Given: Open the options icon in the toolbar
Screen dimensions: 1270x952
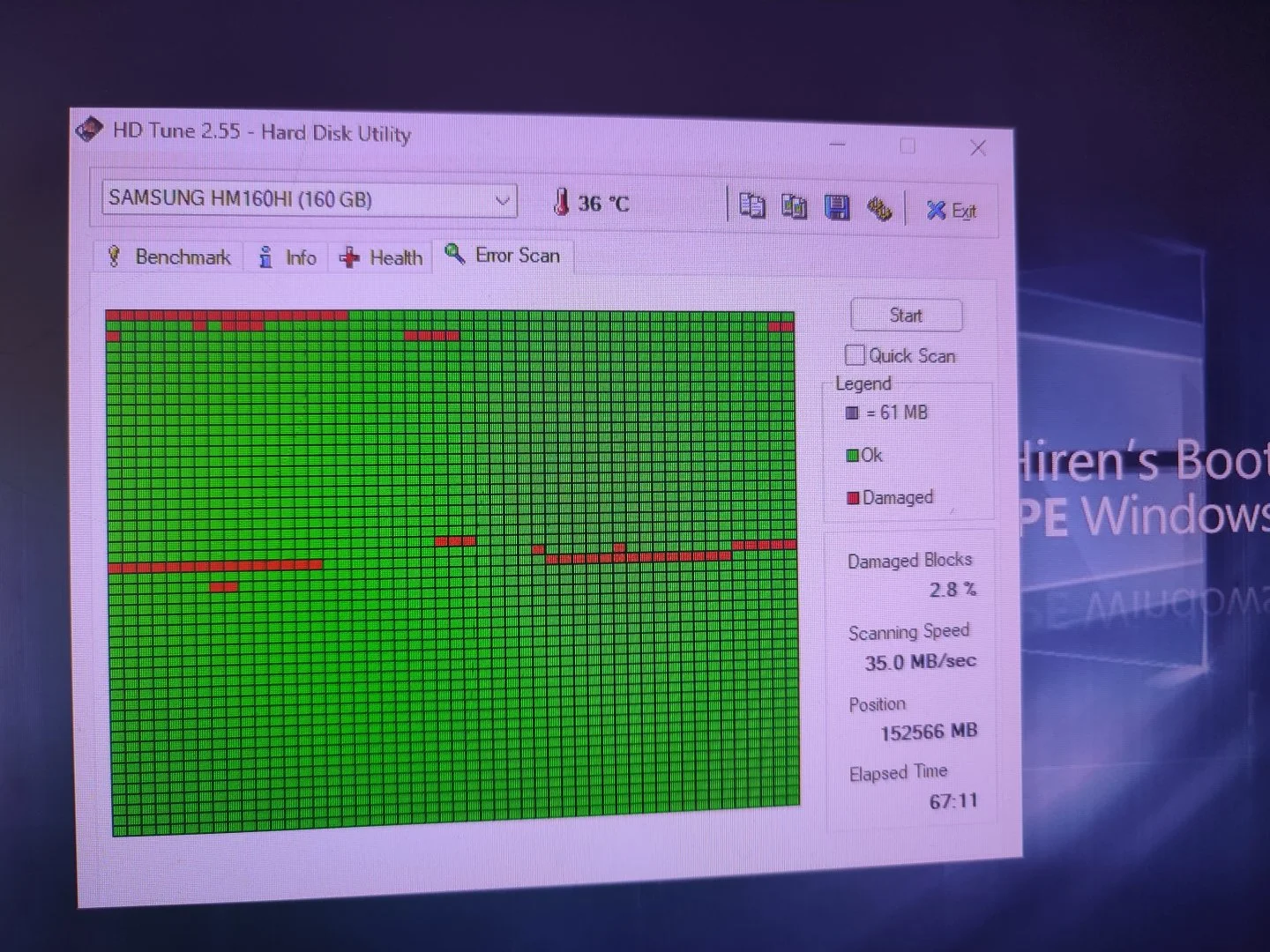Looking at the screenshot, I should pos(878,209).
